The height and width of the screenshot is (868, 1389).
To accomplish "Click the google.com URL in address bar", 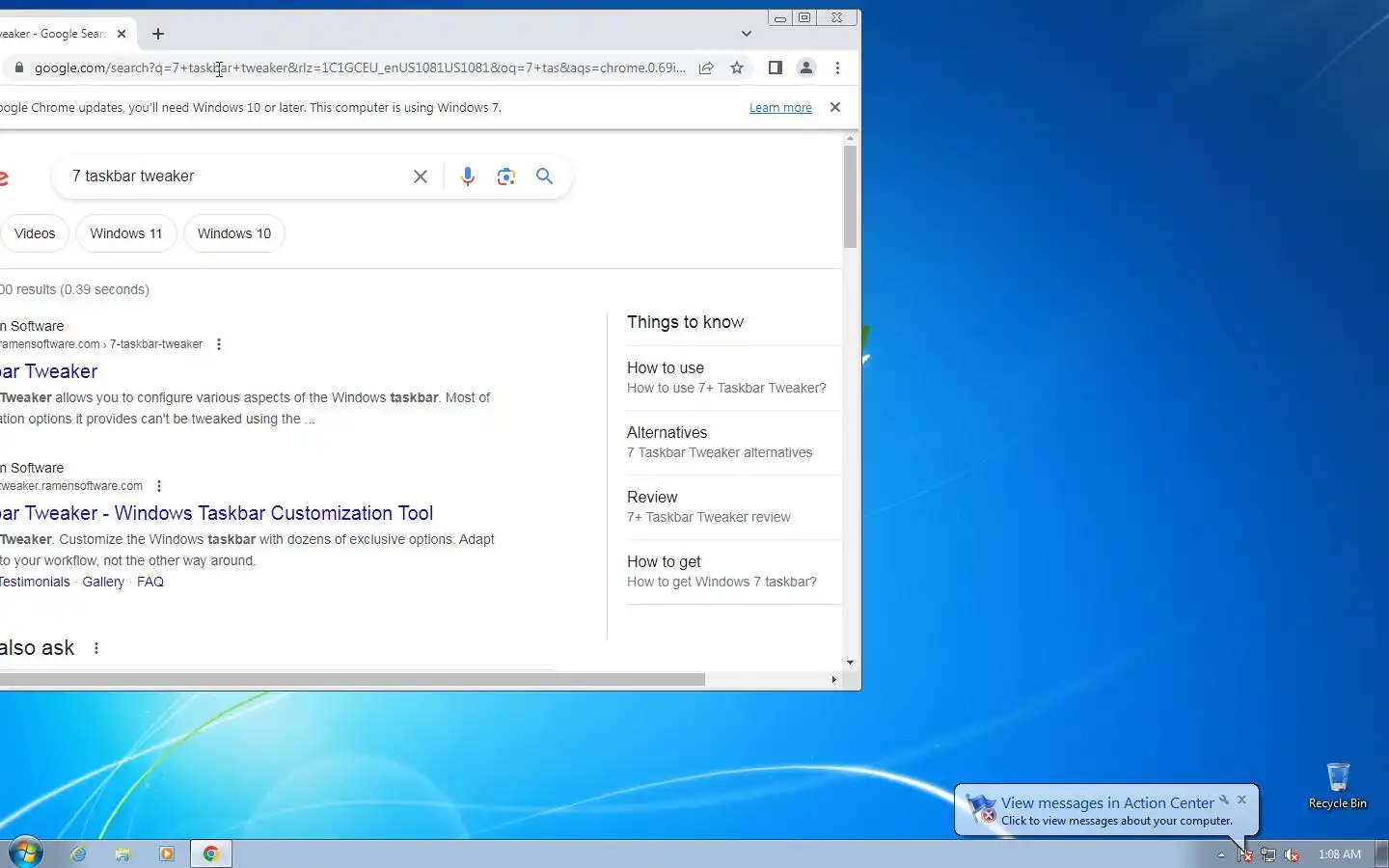I will coord(360,68).
